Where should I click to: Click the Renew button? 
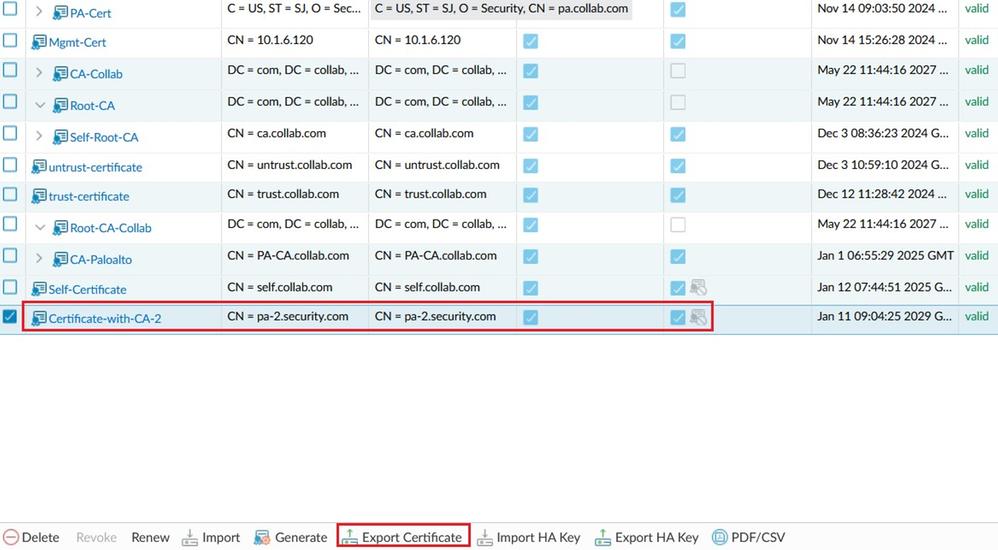(150, 537)
